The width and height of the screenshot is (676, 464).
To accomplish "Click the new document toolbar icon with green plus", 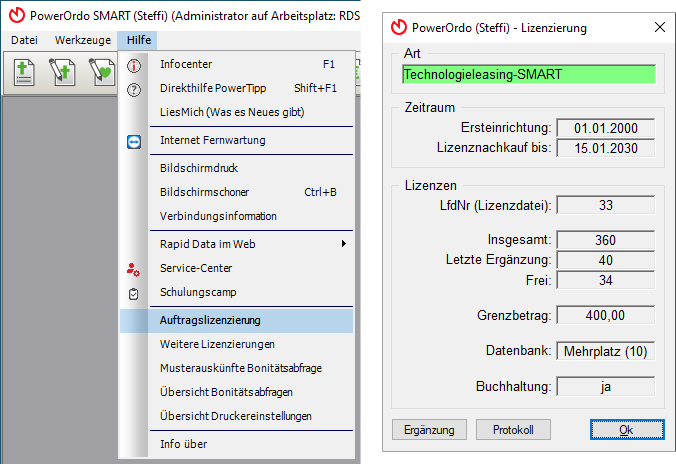I will [x=24, y=72].
